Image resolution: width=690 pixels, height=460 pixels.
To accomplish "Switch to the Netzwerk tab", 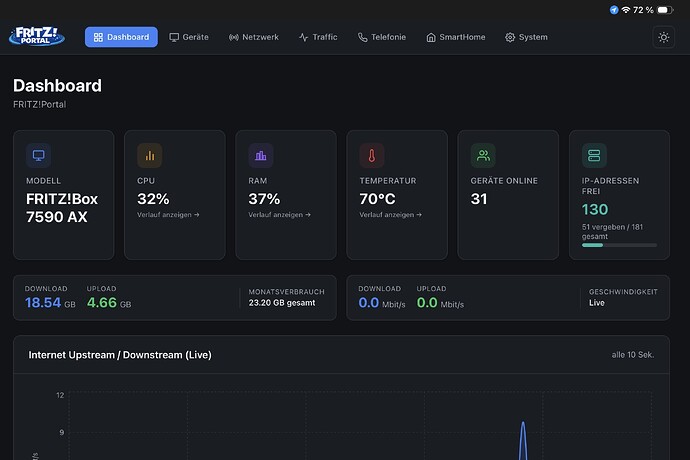I will point(253,37).
